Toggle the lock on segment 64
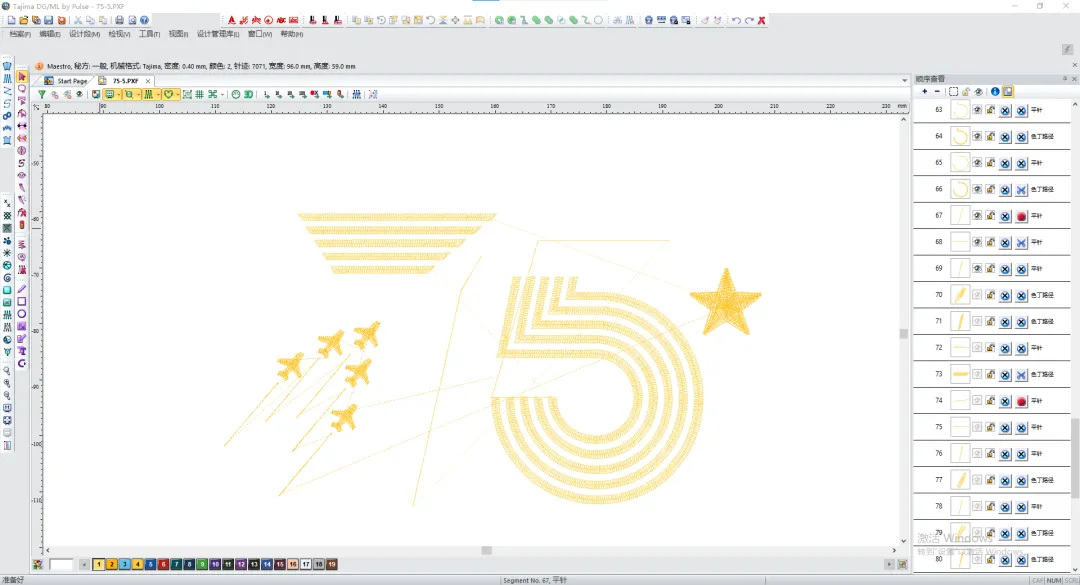The width and height of the screenshot is (1080, 585). 990,136
